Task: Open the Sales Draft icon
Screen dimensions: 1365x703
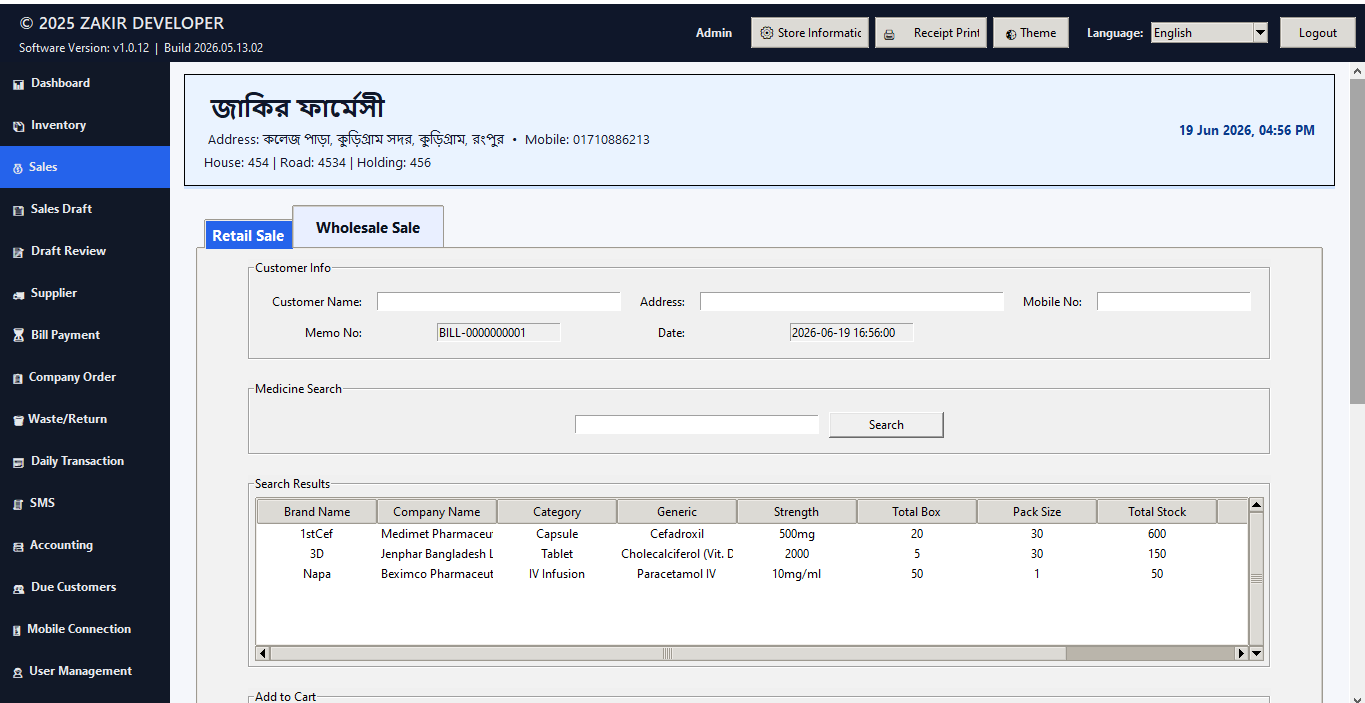Action: [x=18, y=210]
